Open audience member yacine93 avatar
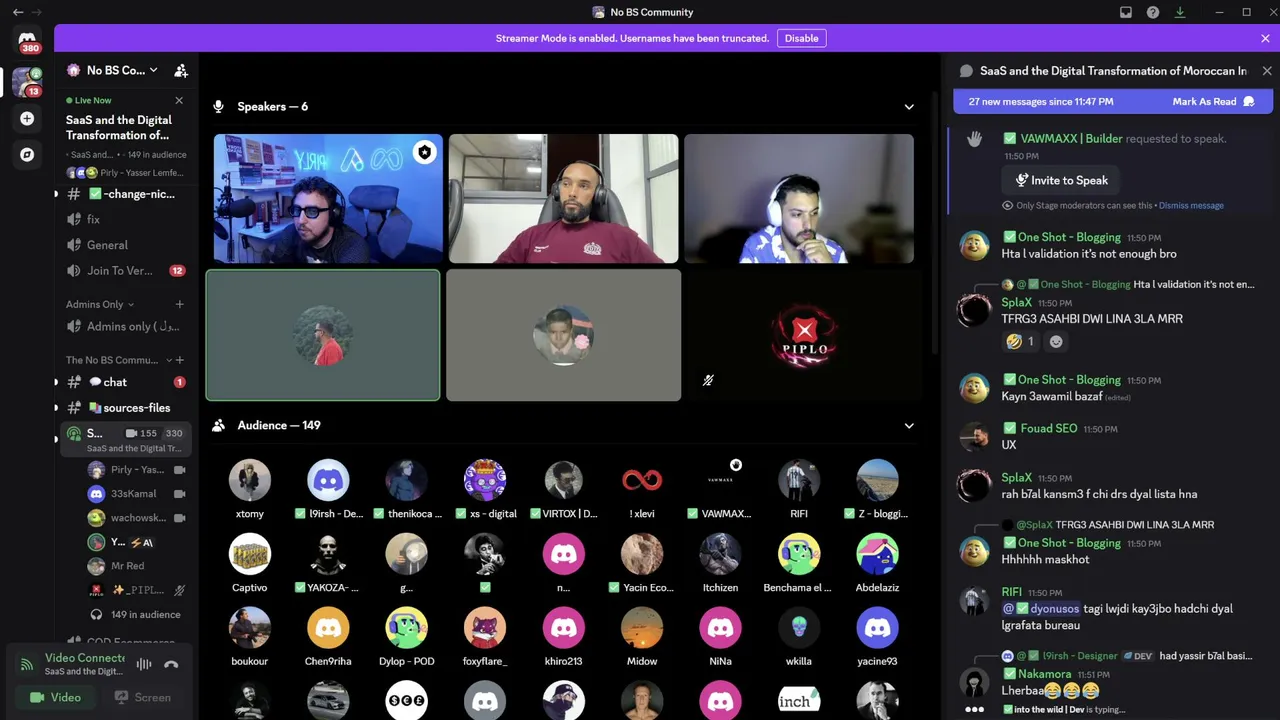1280x720 pixels. point(877,628)
